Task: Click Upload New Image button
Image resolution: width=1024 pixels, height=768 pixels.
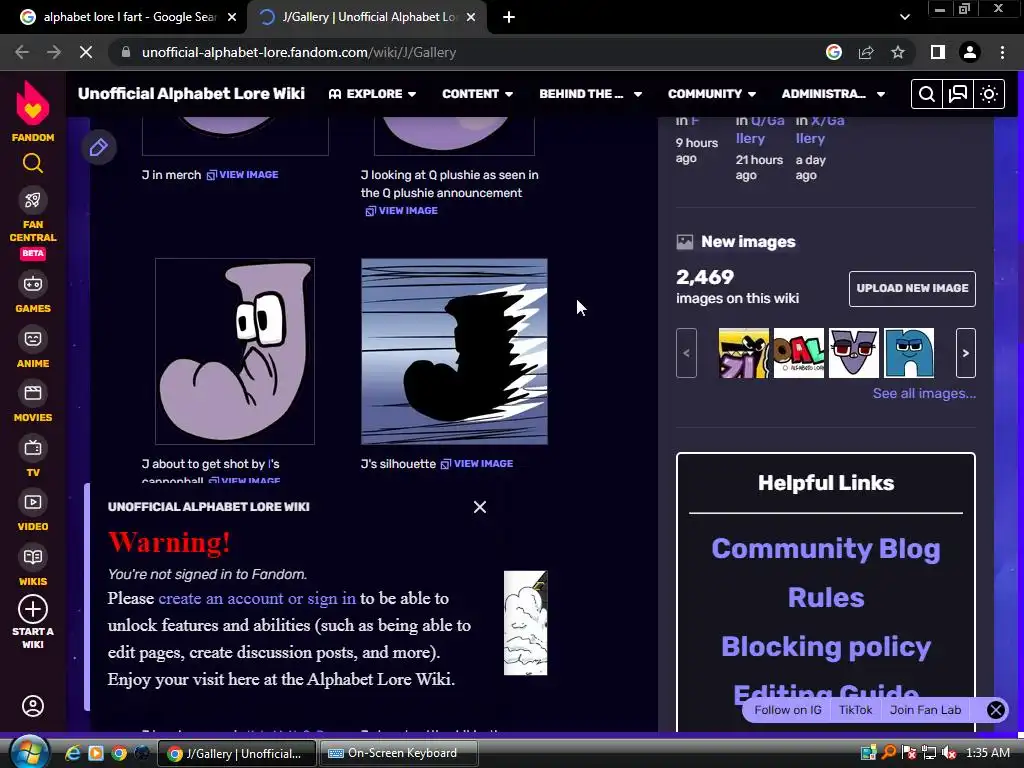Action: 912,289
